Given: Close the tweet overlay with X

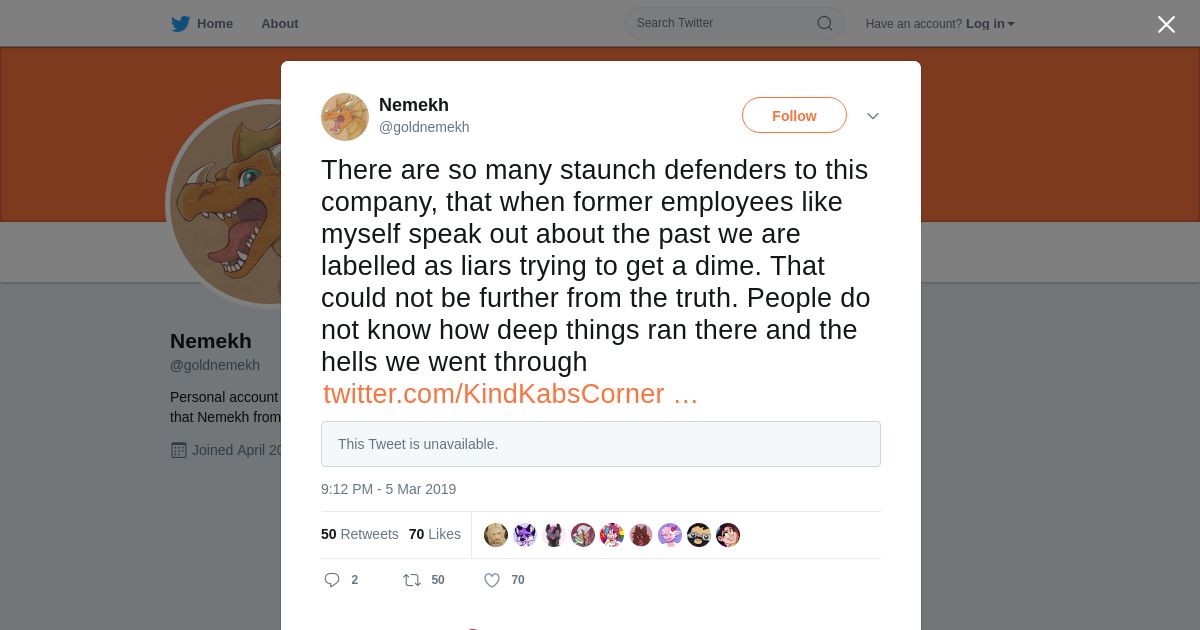Looking at the screenshot, I should click(1166, 24).
